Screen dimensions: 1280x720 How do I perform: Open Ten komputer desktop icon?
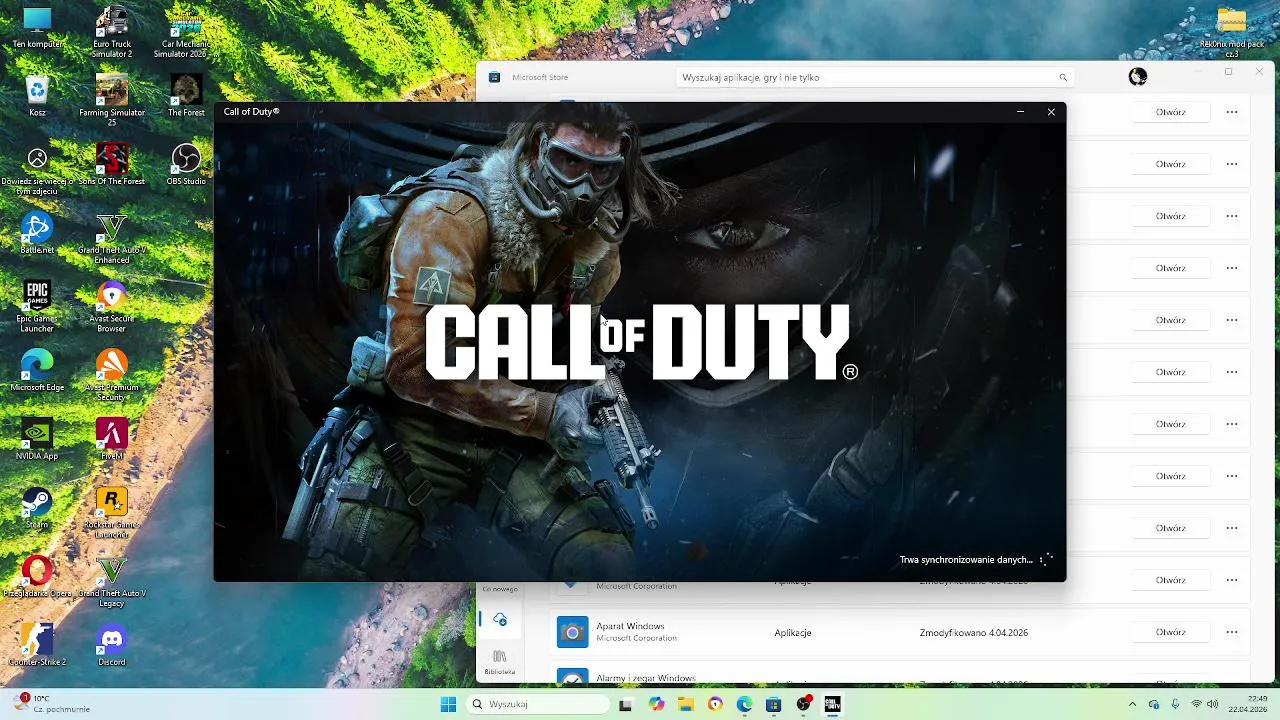tap(37, 27)
